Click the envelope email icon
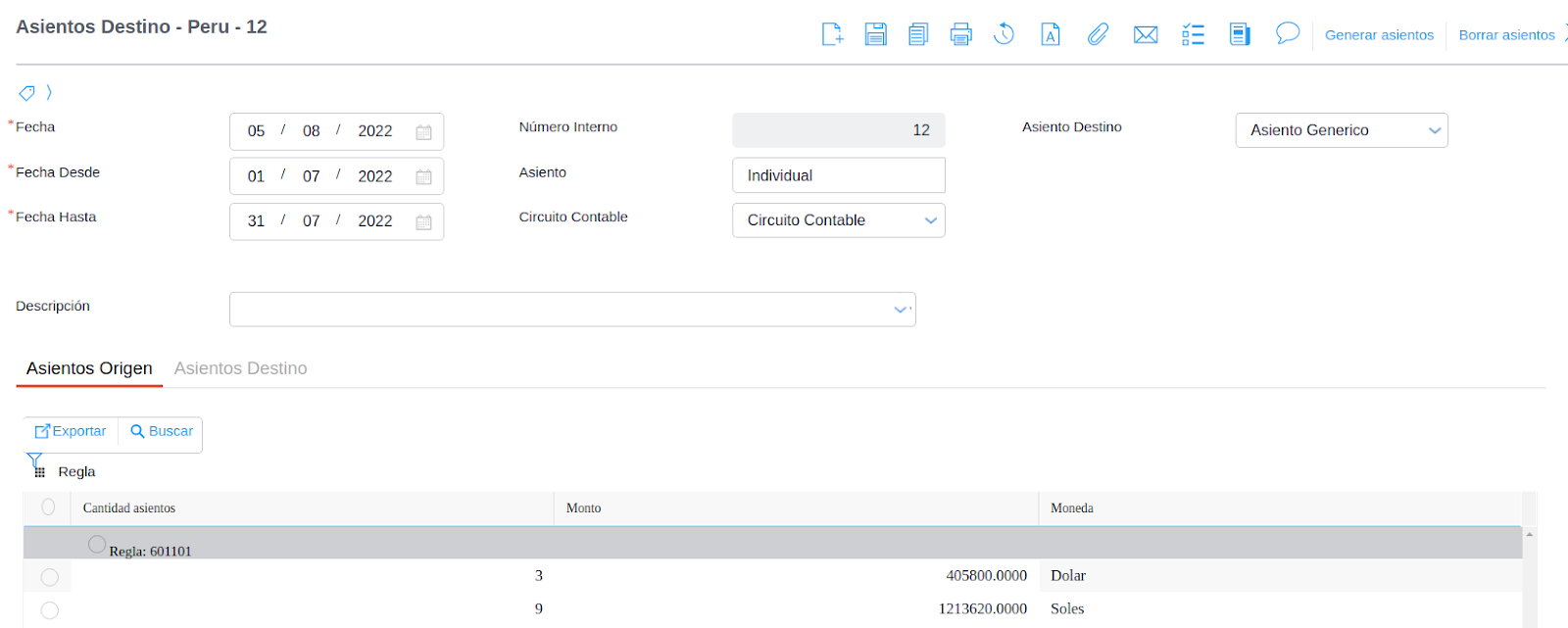Image resolution: width=1568 pixels, height=628 pixels. point(1145,35)
